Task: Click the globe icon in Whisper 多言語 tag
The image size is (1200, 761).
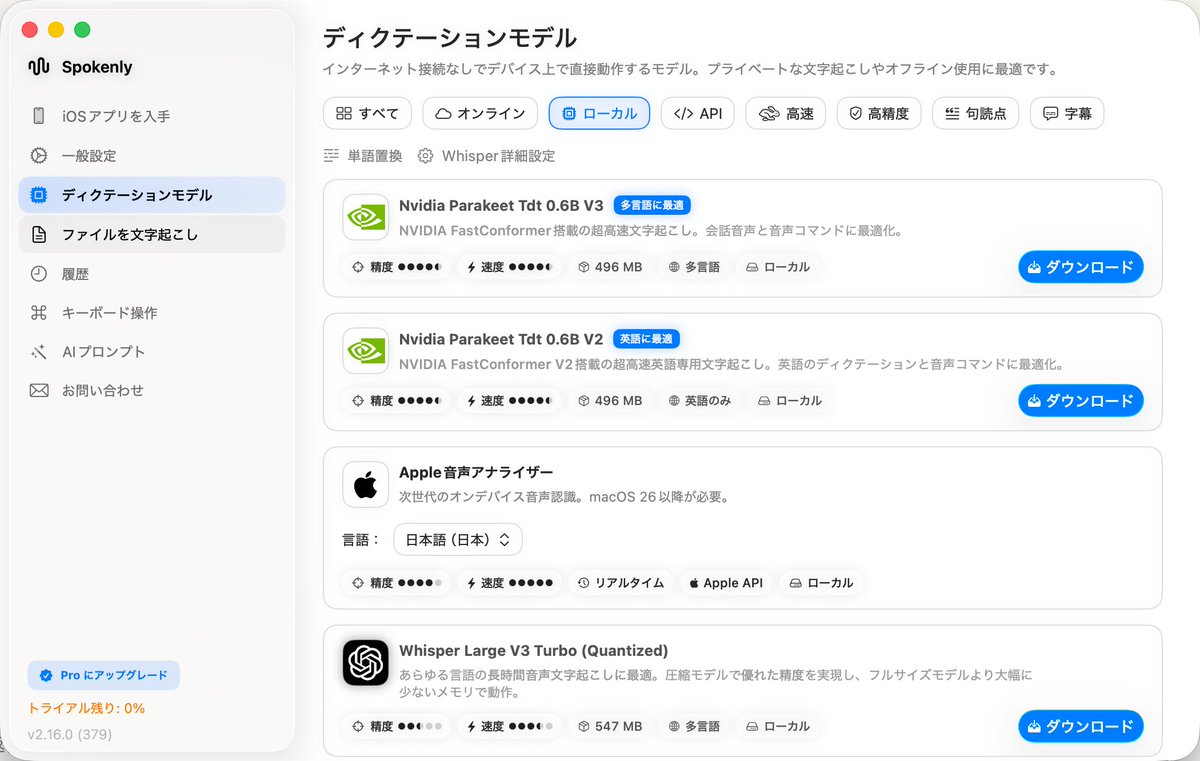Action: pos(674,726)
